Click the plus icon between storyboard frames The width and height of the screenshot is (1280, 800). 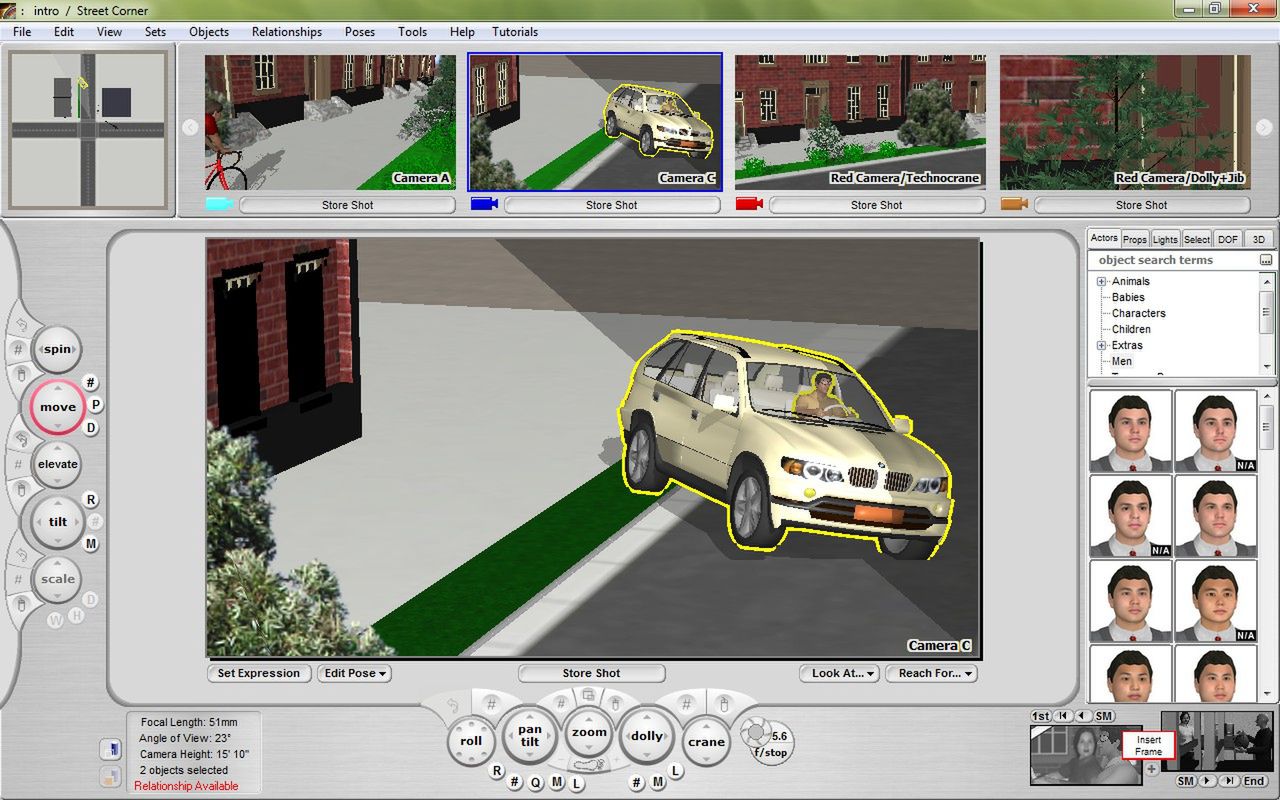1151,769
